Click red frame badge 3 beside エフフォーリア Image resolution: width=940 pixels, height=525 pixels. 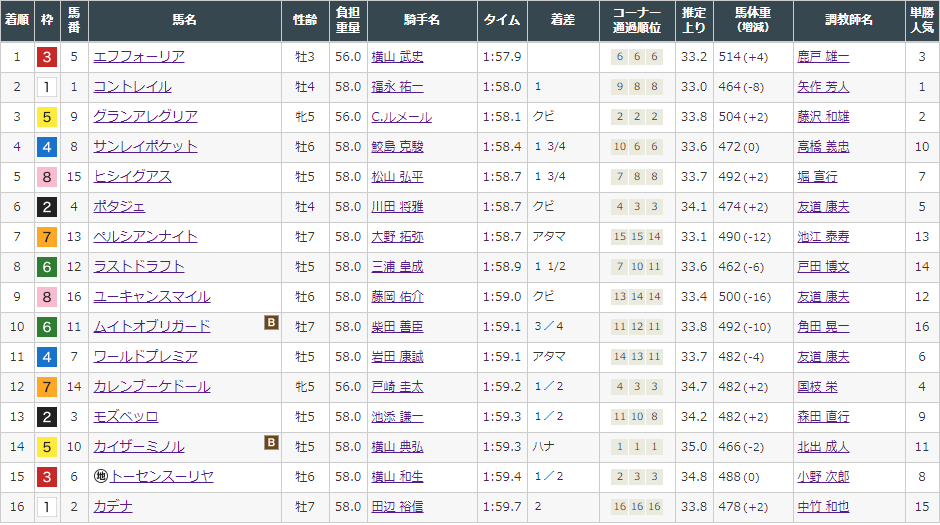(47, 57)
